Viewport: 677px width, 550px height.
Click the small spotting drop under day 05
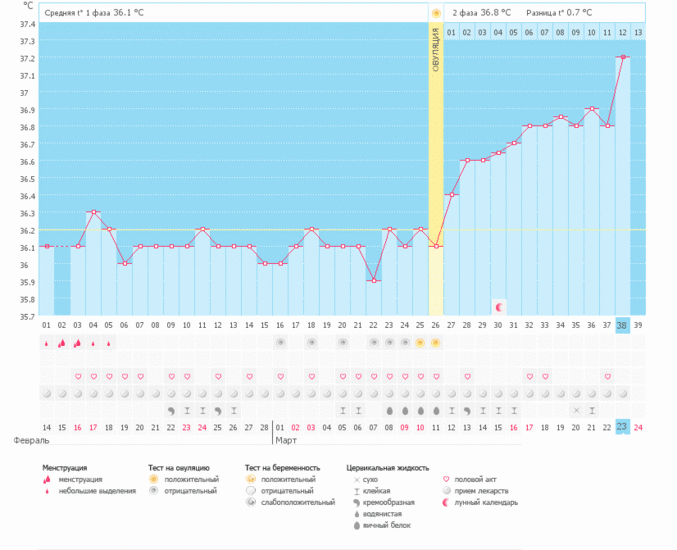(x=109, y=344)
